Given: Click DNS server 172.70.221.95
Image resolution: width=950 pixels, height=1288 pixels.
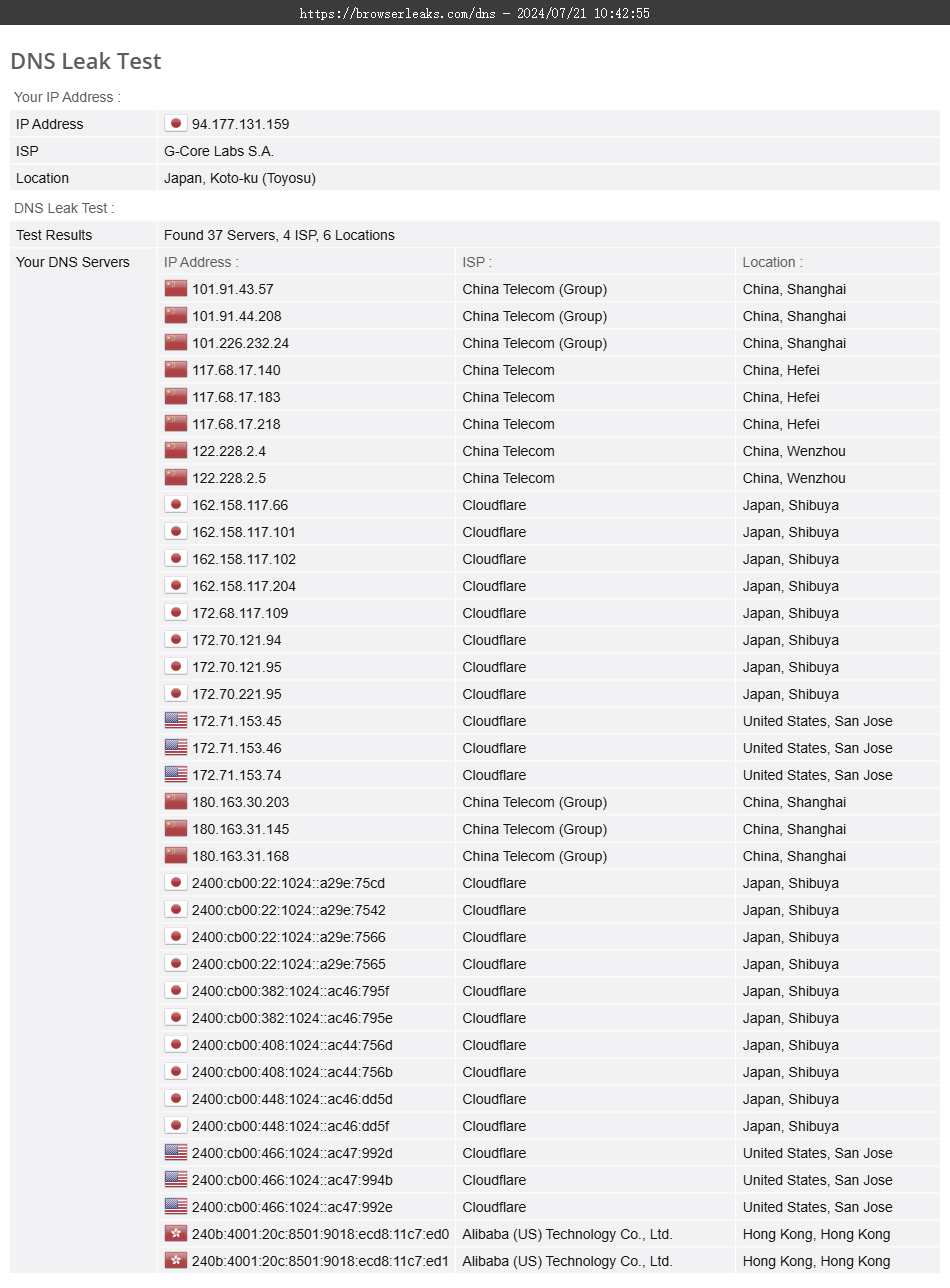Looking at the screenshot, I should [237, 694].
